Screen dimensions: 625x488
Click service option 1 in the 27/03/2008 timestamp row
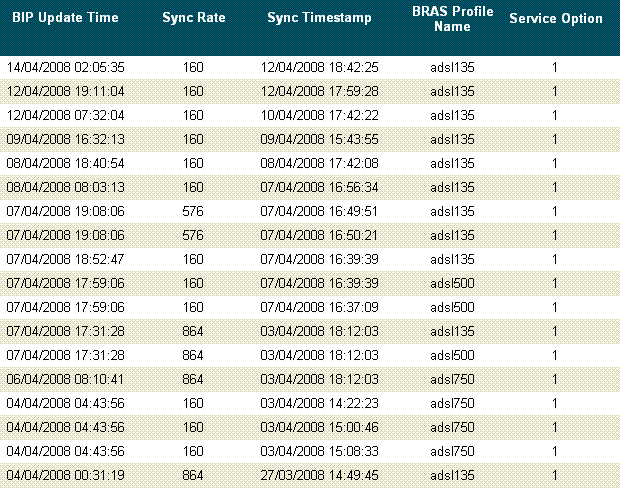coord(554,475)
